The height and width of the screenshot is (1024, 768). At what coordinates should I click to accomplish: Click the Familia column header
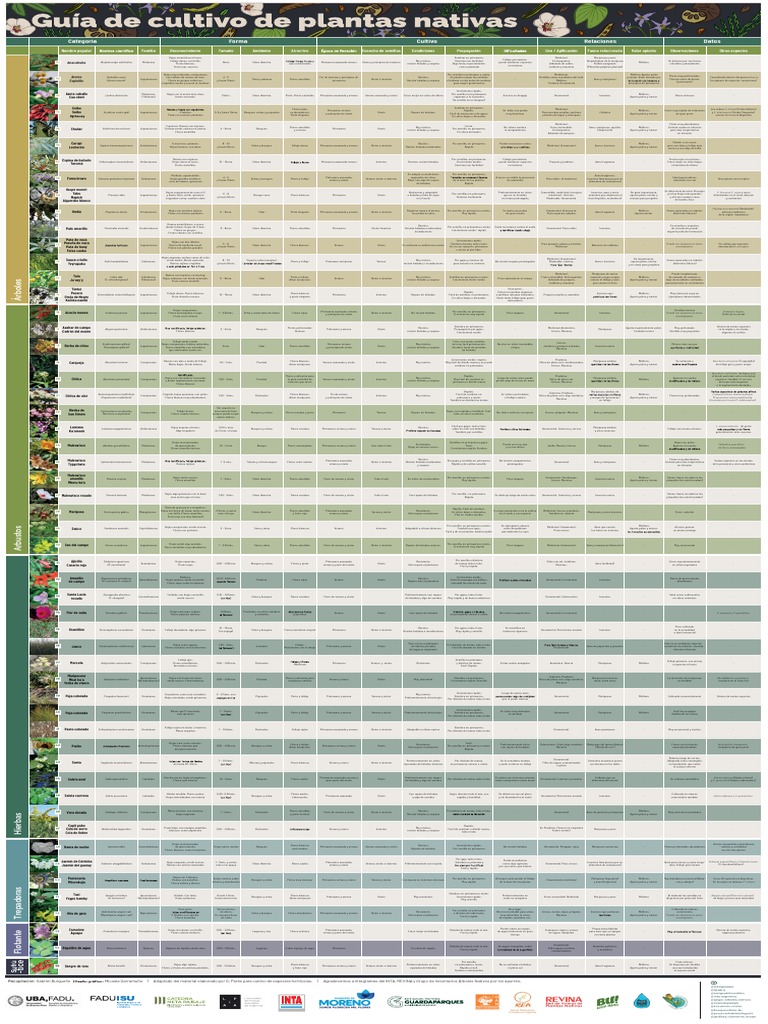tap(148, 50)
